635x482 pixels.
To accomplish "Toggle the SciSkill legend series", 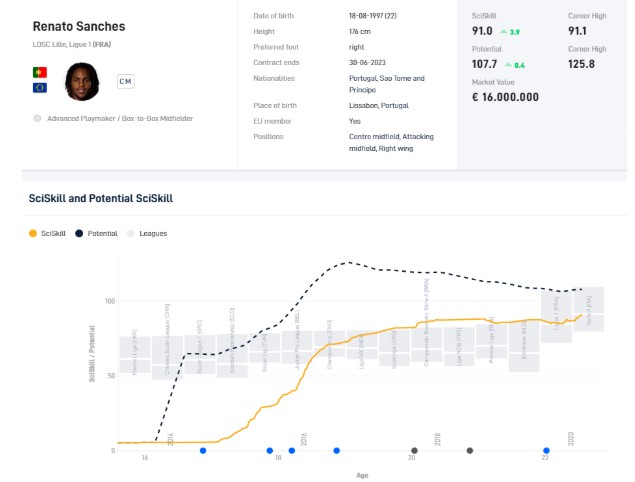I will point(47,233).
